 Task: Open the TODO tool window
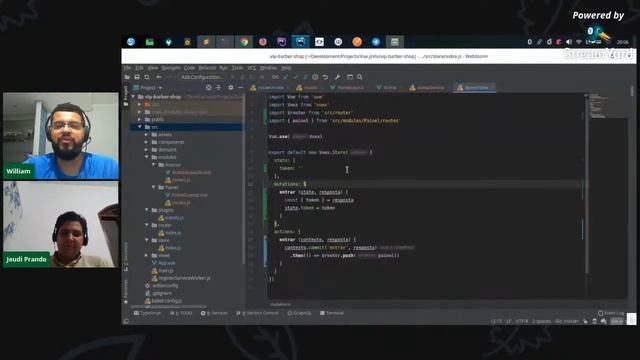coord(181,313)
